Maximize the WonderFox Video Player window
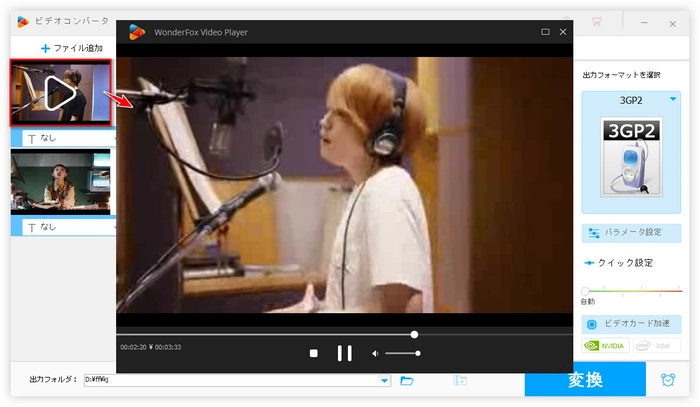Viewport: 700px width, 407px height. [545, 32]
